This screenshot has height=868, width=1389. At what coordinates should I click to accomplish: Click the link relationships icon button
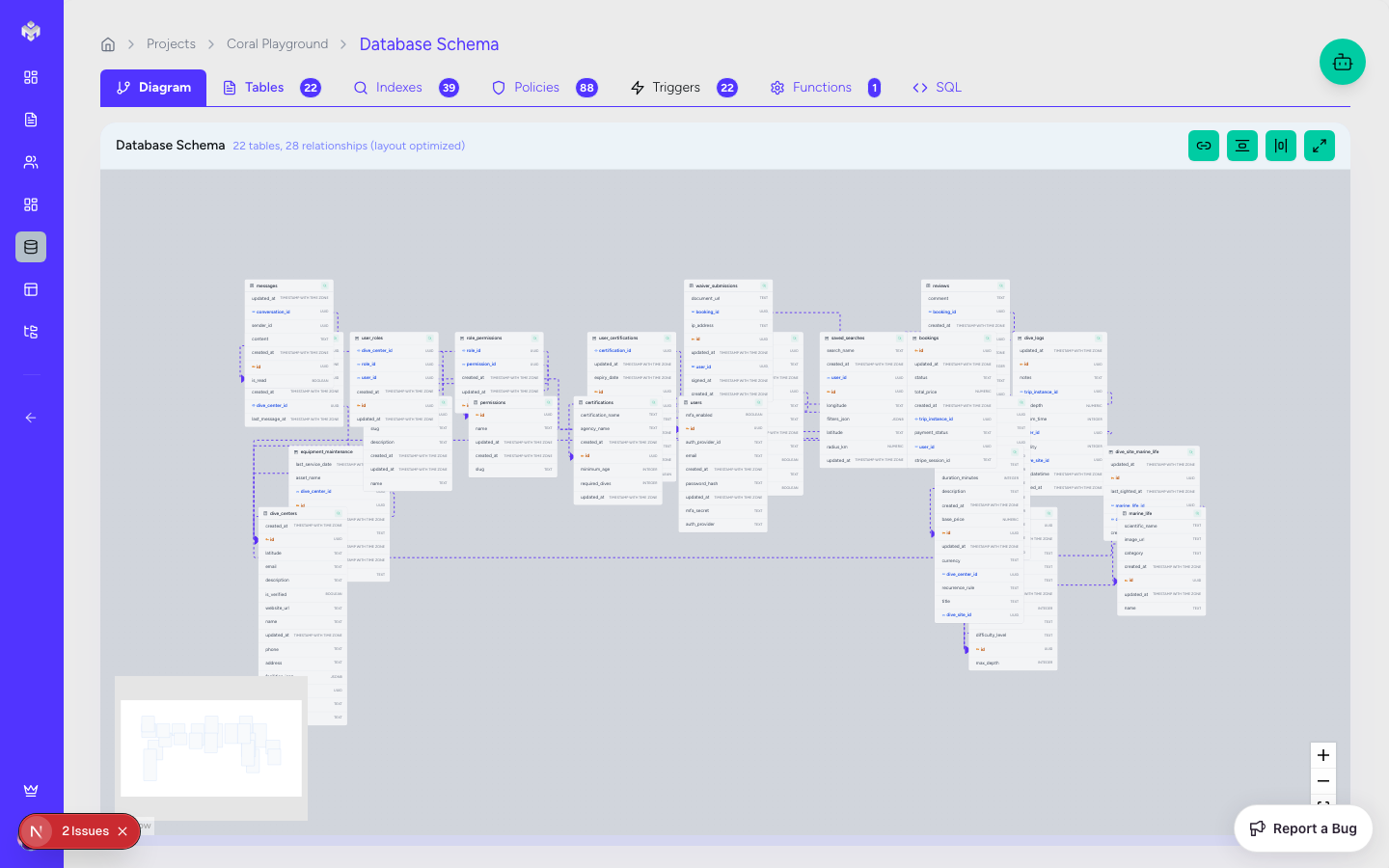click(x=1204, y=146)
